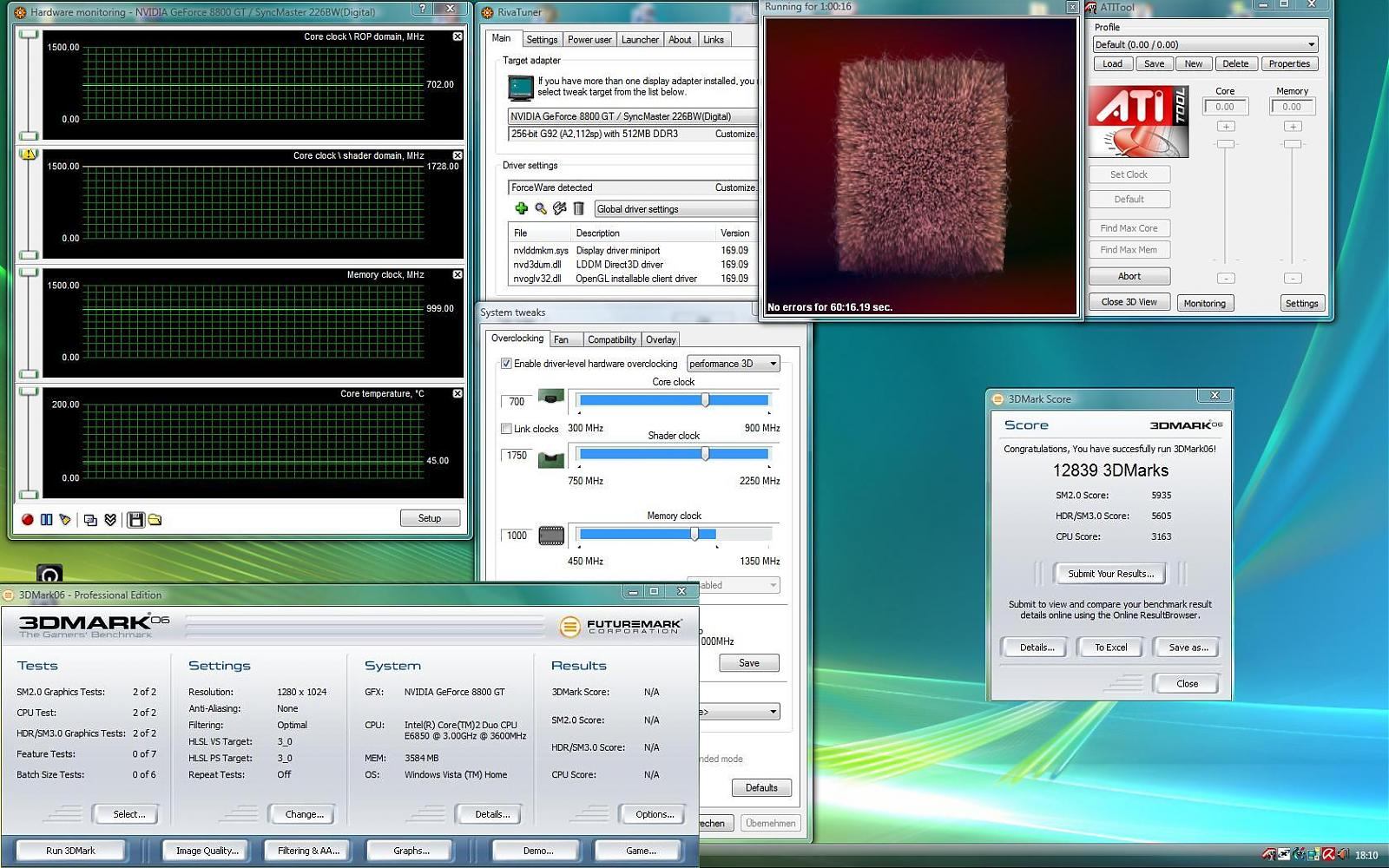Viewport: 1389px width, 868px height.
Task: Click the network connection tray icon
Action: click(1313, 855)
